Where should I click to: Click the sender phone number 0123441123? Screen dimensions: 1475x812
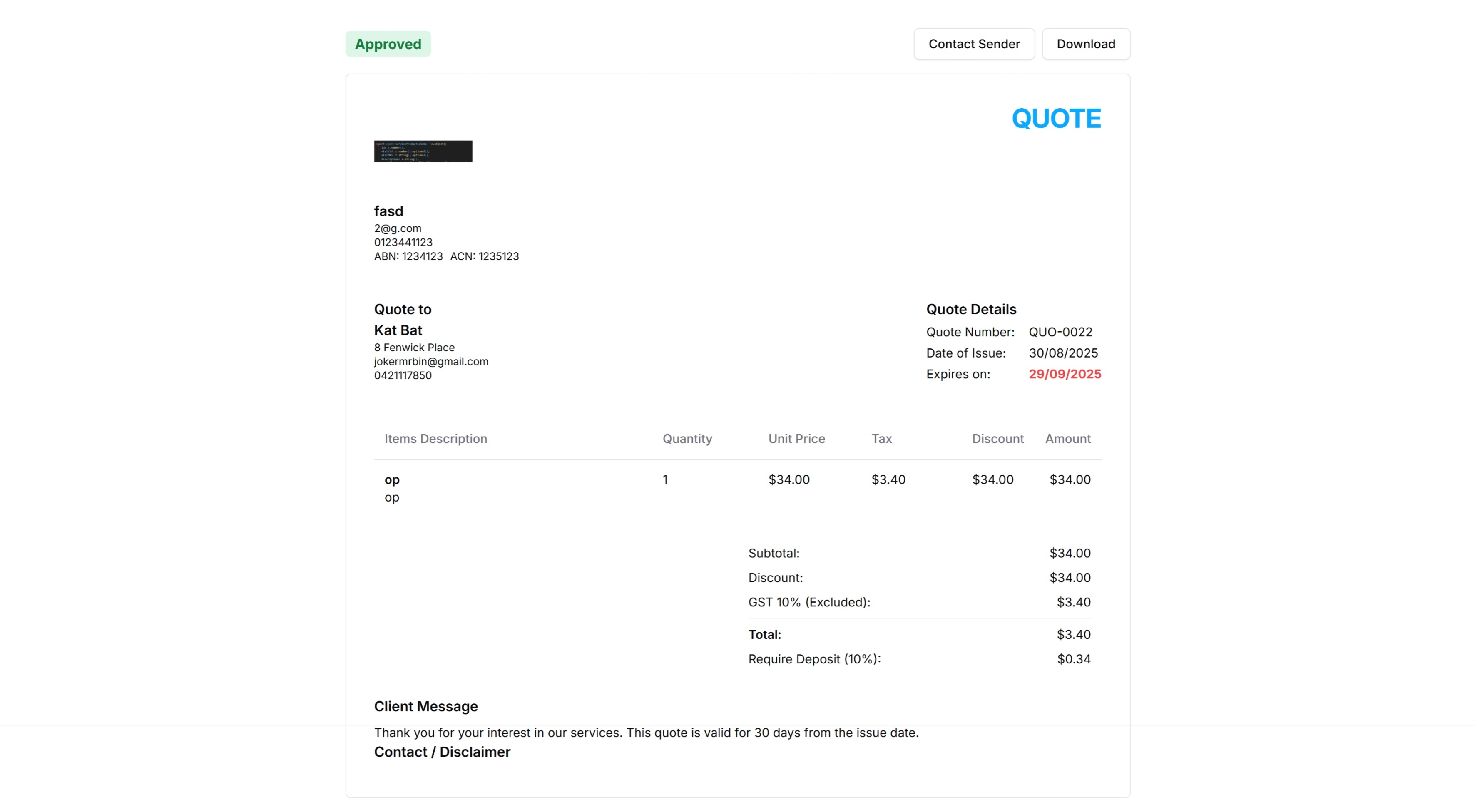403,242
